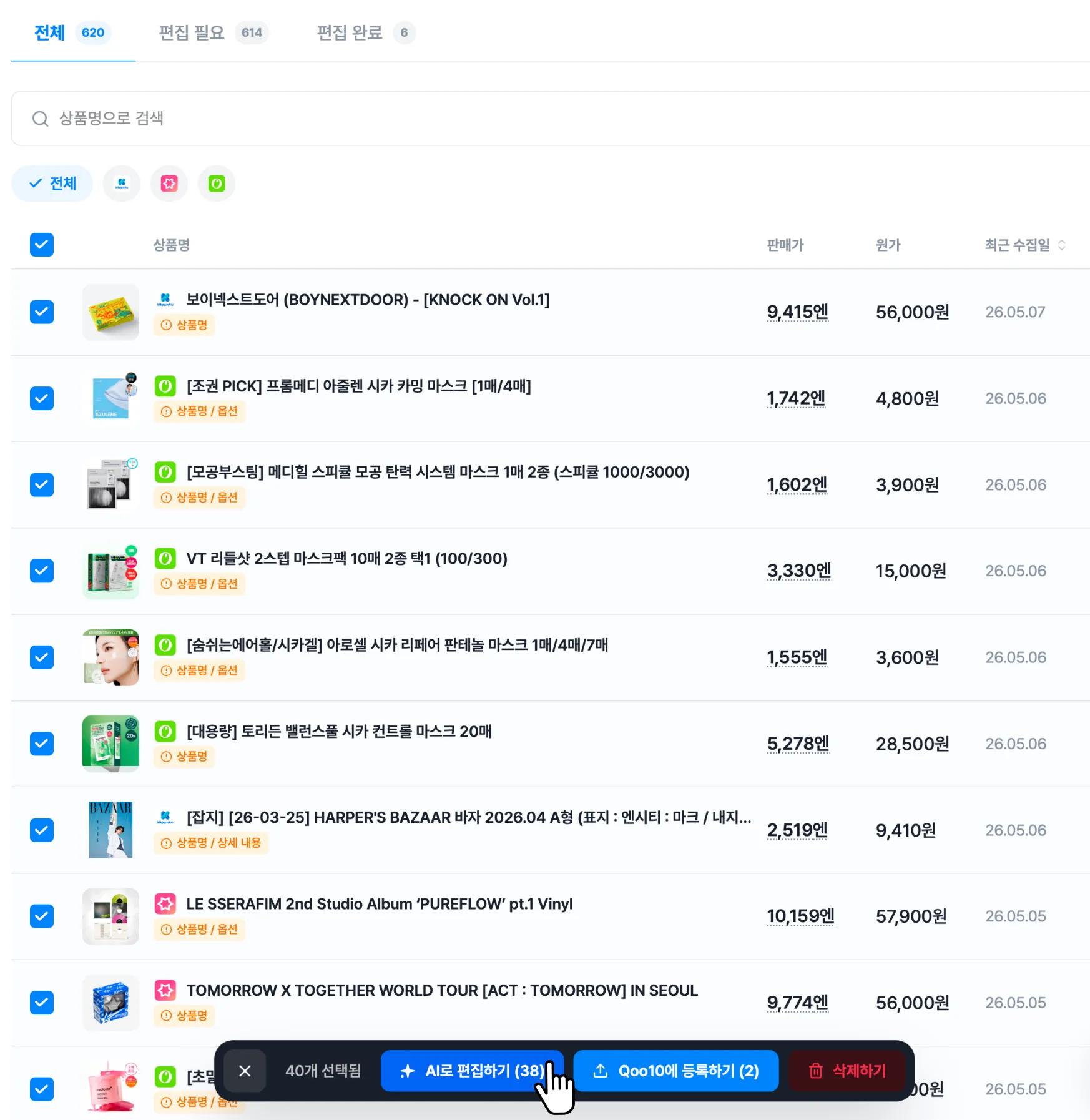This screenshot has width=1090, height=1120.
Task: Open the 토리든 밸런스풀 mask thumbnail
Action: tap(110, 744)
